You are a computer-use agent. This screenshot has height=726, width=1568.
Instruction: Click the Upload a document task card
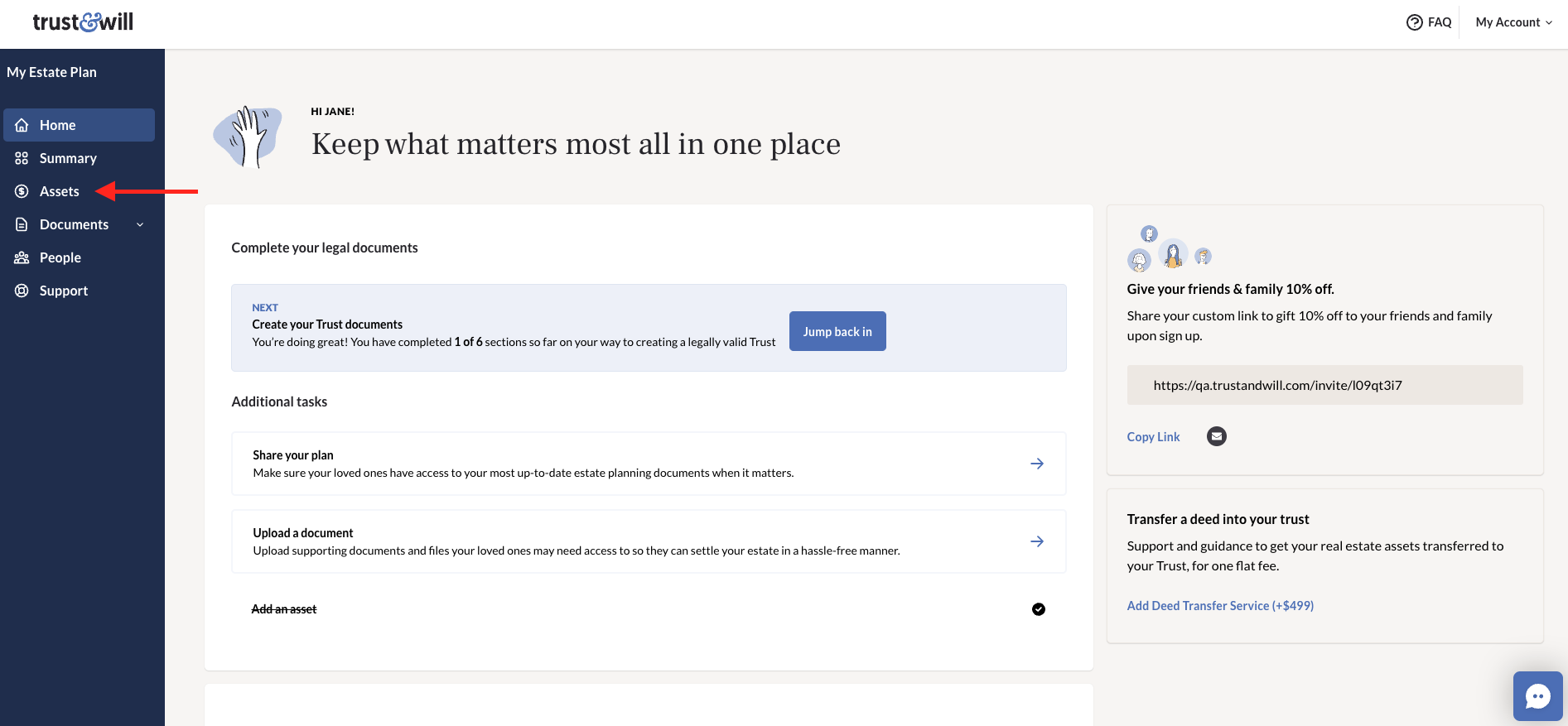click(x=649, y=541)
